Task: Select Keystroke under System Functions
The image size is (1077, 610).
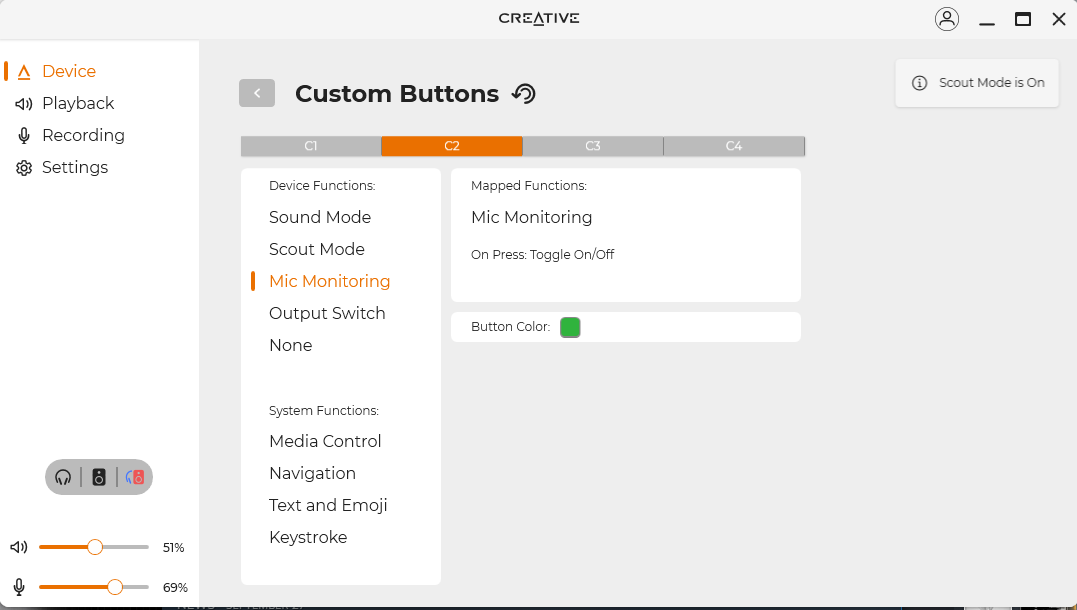Action: click(x=308, y=537)
